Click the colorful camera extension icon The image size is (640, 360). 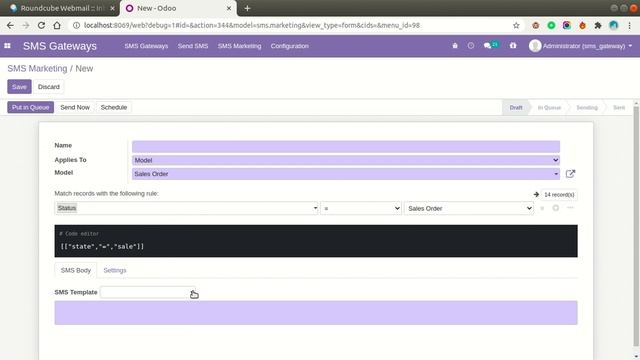567,25
